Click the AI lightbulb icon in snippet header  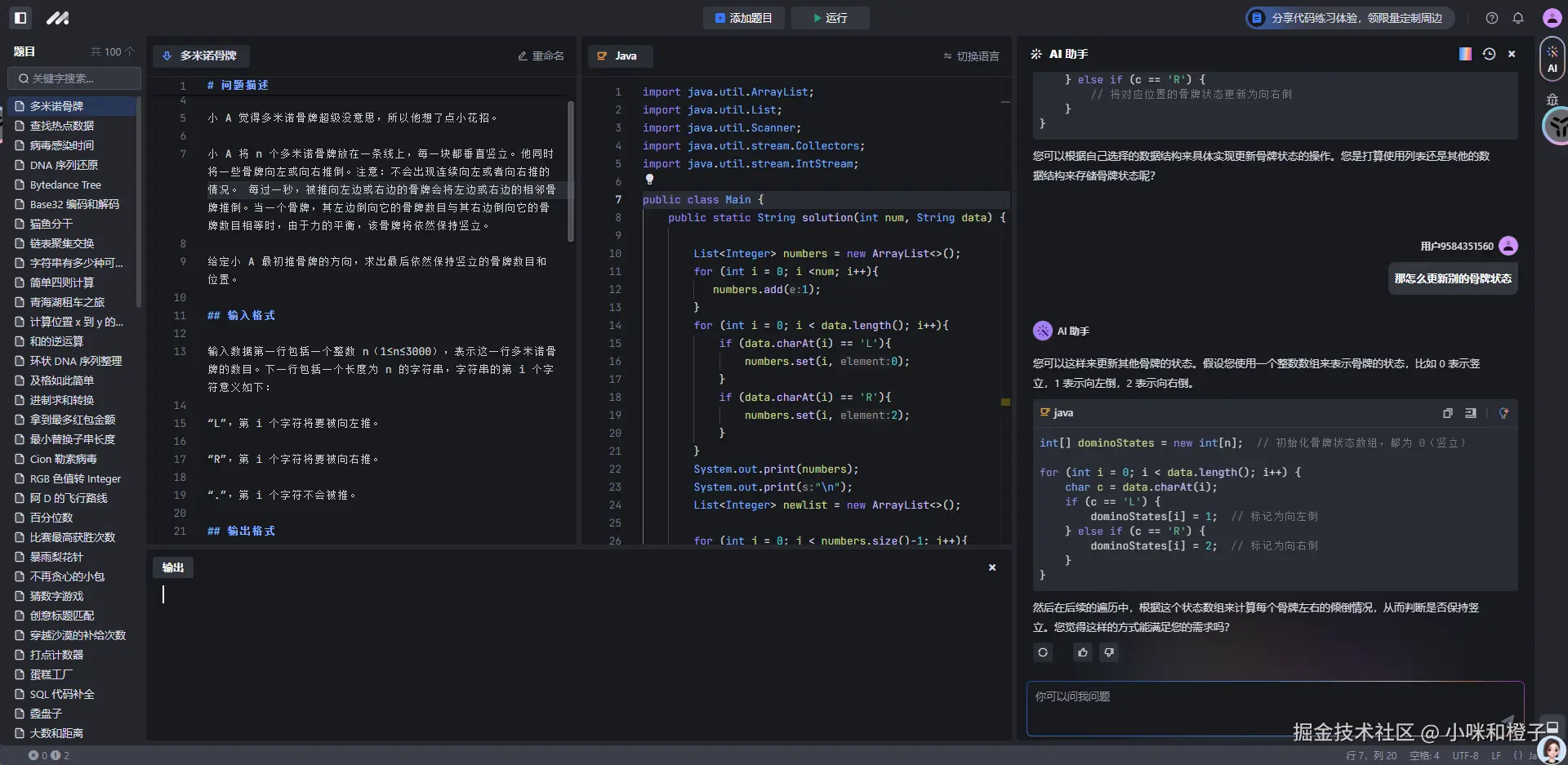pyautogui.click(x=1503, y=413)
